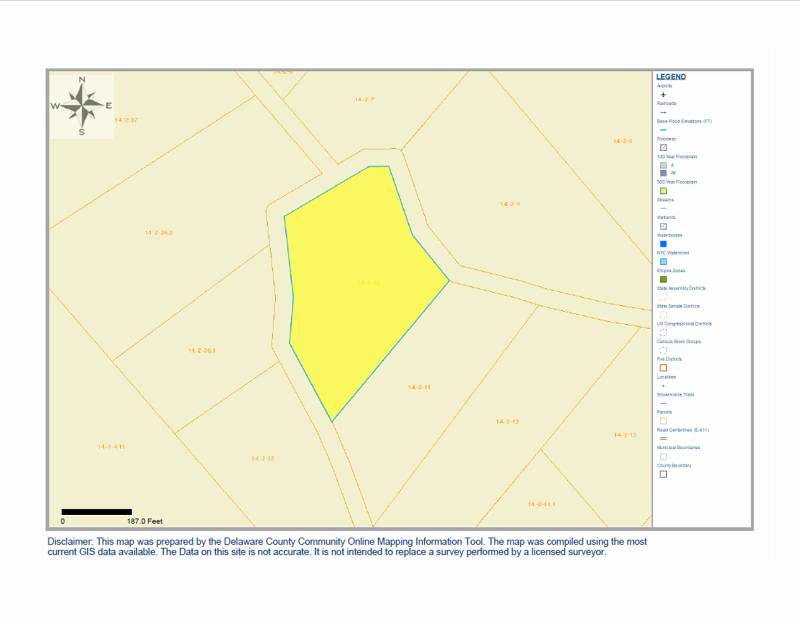
Task: Click parcel label 14-2-36.2
Action: tap(159, 233)
